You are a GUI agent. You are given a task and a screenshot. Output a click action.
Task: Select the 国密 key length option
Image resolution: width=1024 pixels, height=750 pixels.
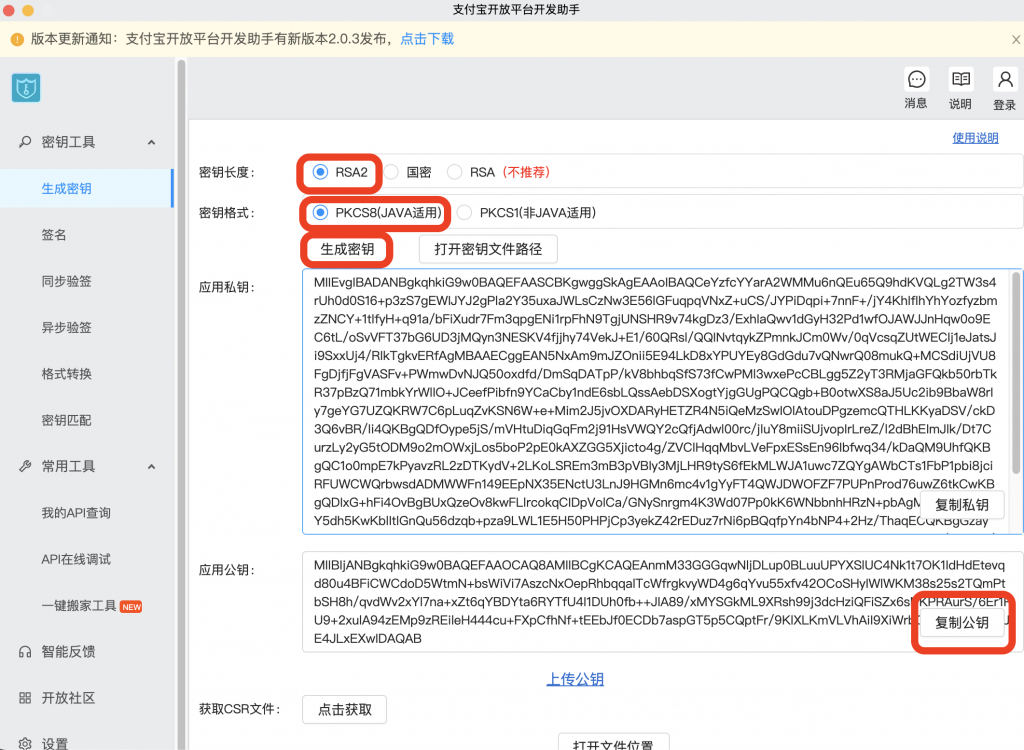(x=392, y=172)
